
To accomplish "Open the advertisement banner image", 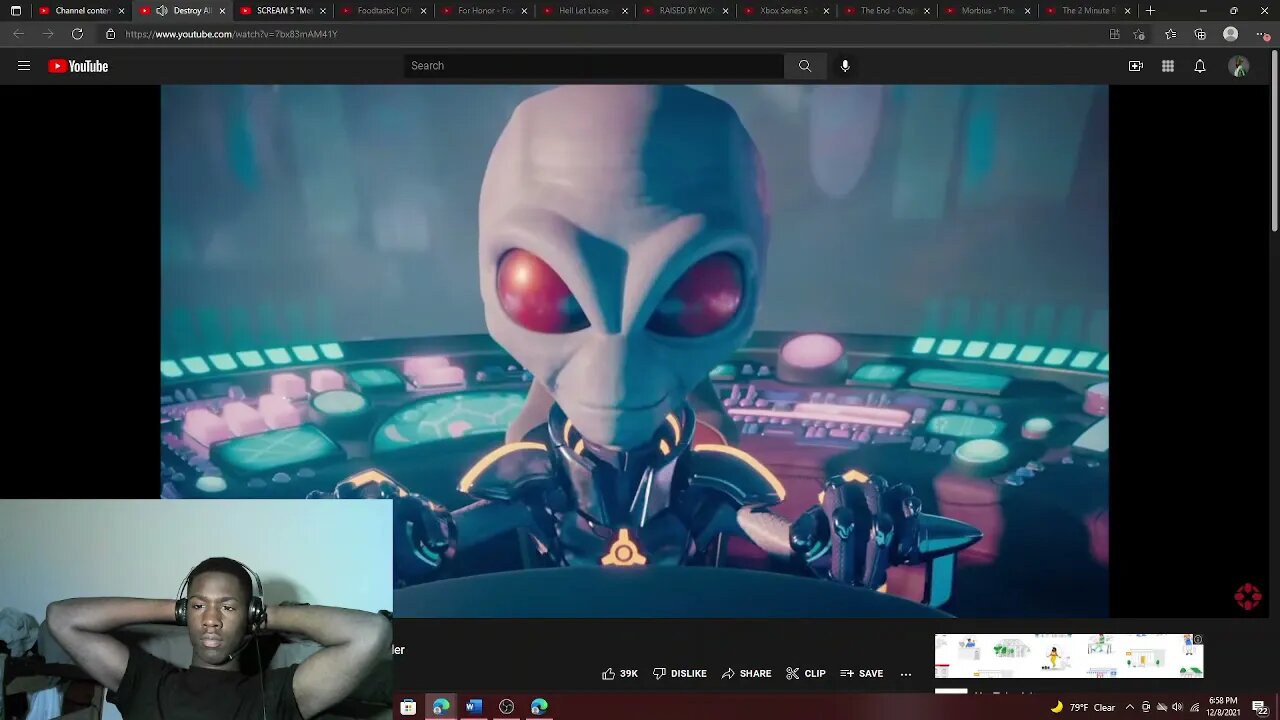I will point(1068,656).
